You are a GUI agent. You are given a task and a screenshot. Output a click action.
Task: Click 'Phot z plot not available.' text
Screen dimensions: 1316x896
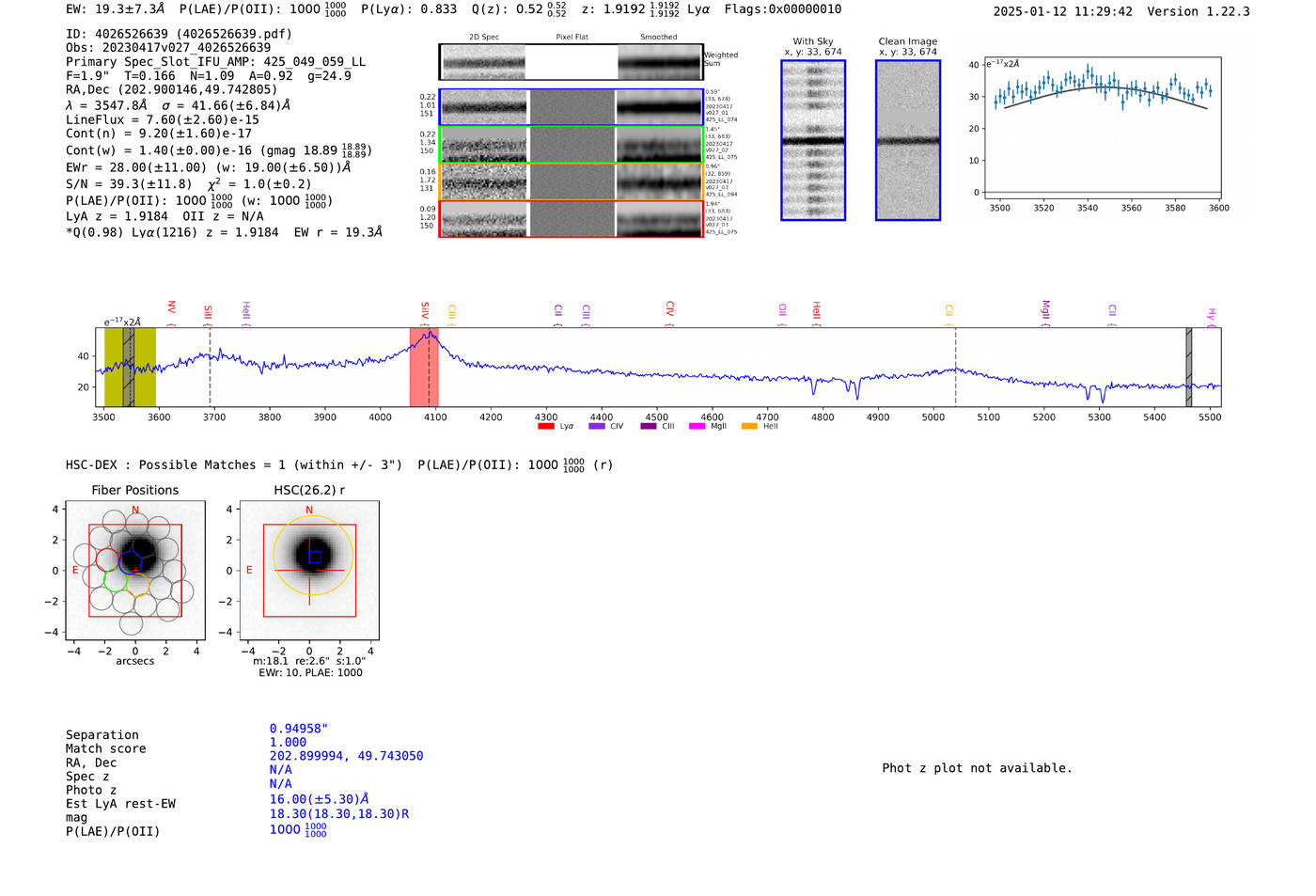click(977, 768)
